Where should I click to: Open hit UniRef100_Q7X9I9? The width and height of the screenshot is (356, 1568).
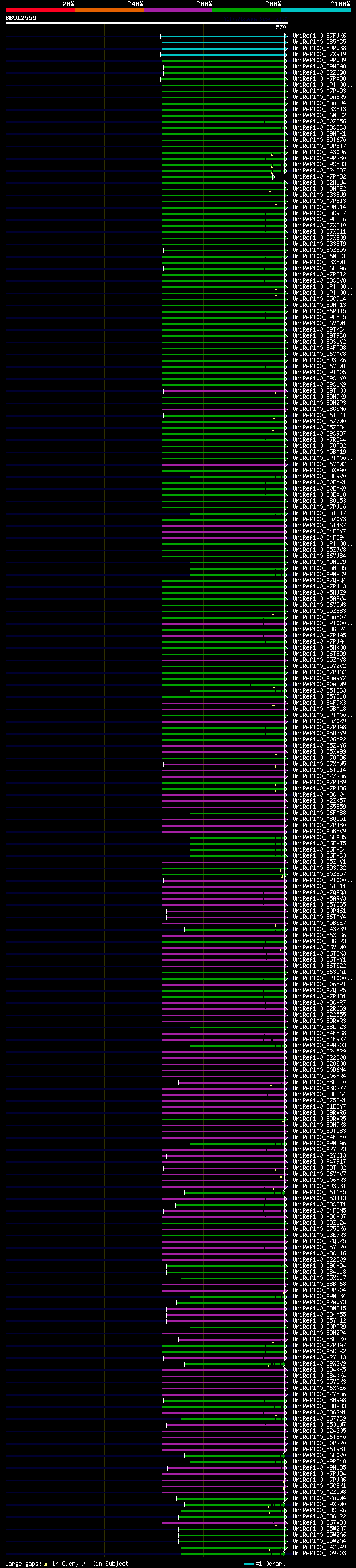pos(319,54)
